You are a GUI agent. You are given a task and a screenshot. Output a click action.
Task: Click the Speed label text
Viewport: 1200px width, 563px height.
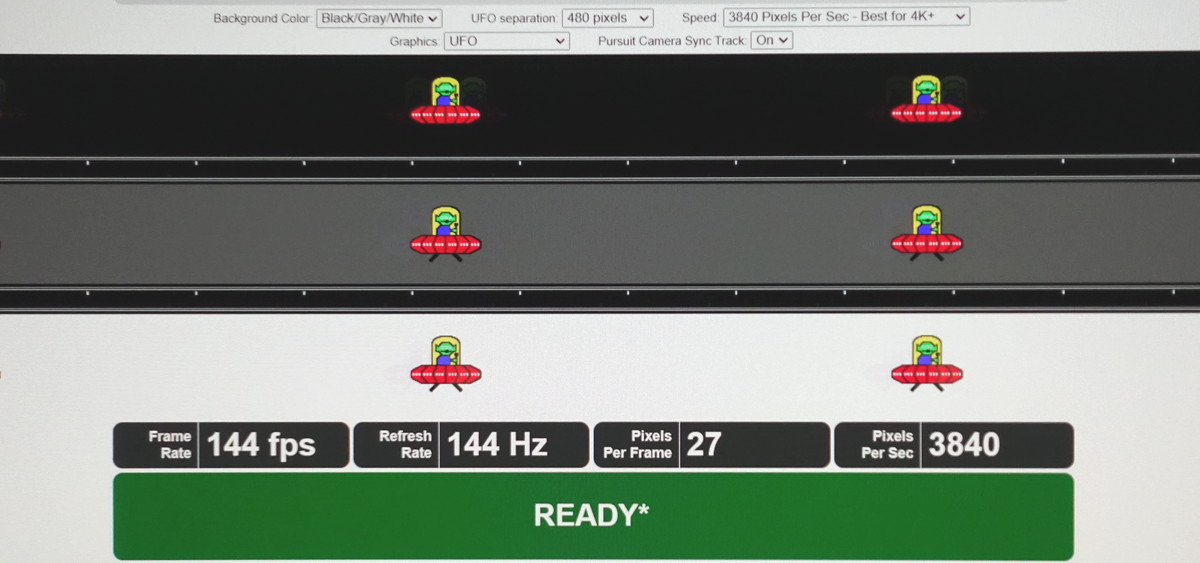pyautogui.click(x=700, y=18)
